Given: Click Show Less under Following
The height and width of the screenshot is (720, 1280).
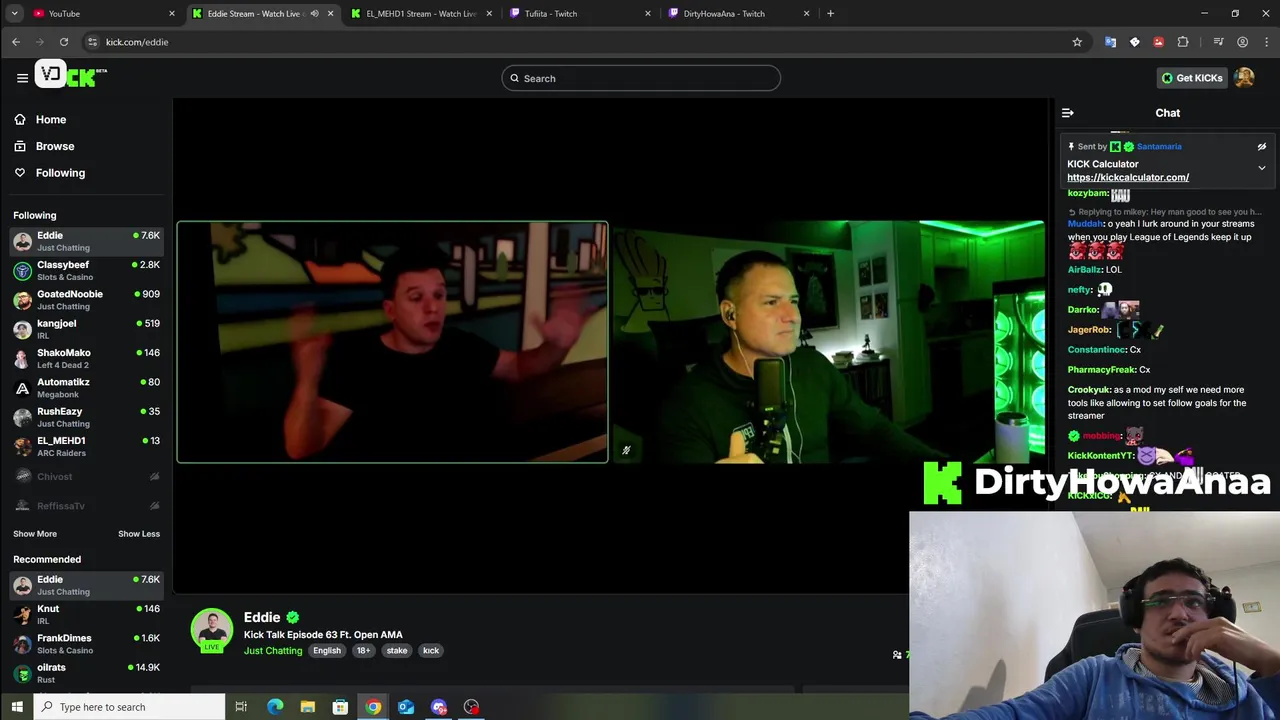Looking at the screenshot, I should tap(139, 534).
